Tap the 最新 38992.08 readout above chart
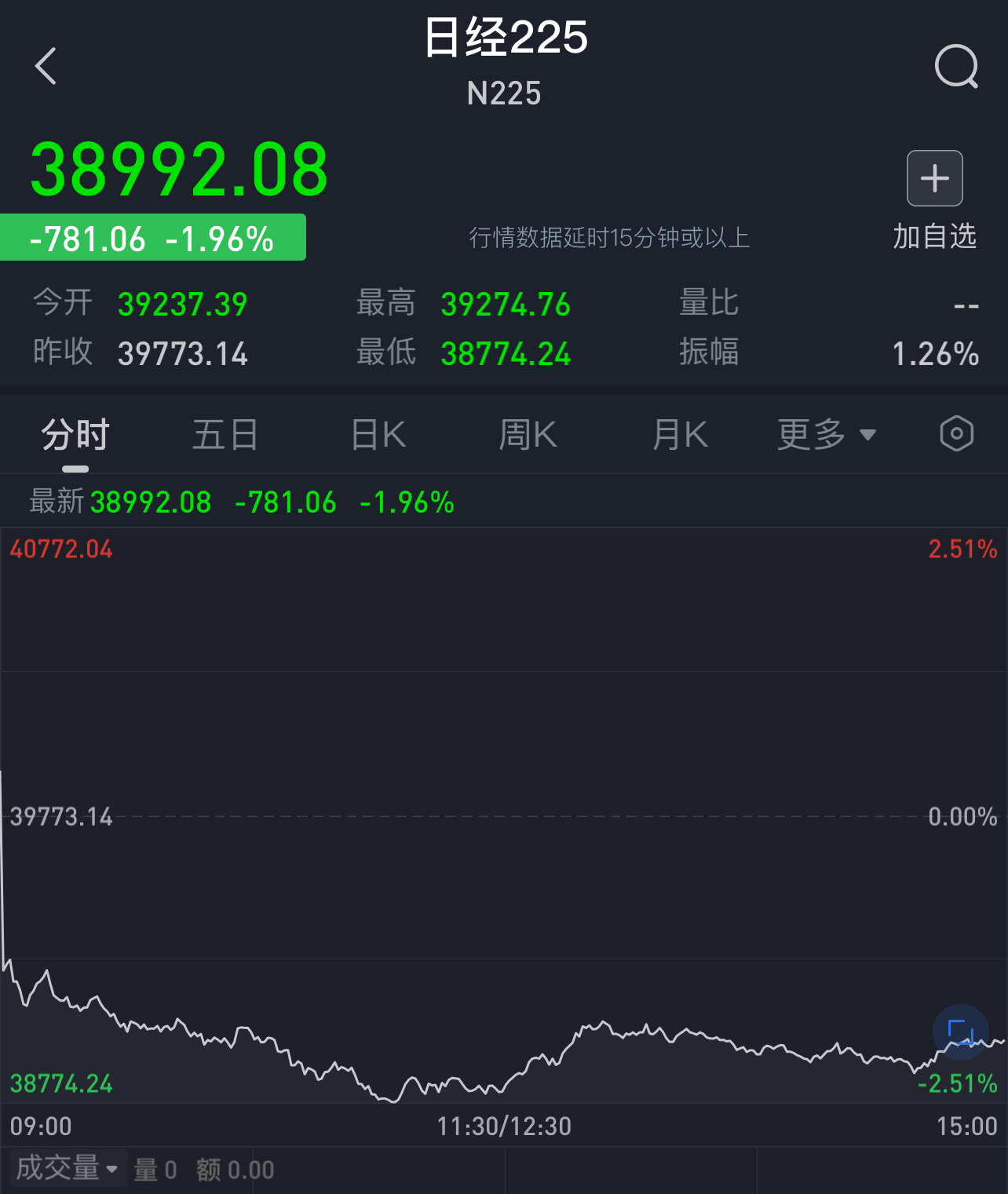The width and height of the screenshot is (1008, 1194). click(x=120, y=502)
